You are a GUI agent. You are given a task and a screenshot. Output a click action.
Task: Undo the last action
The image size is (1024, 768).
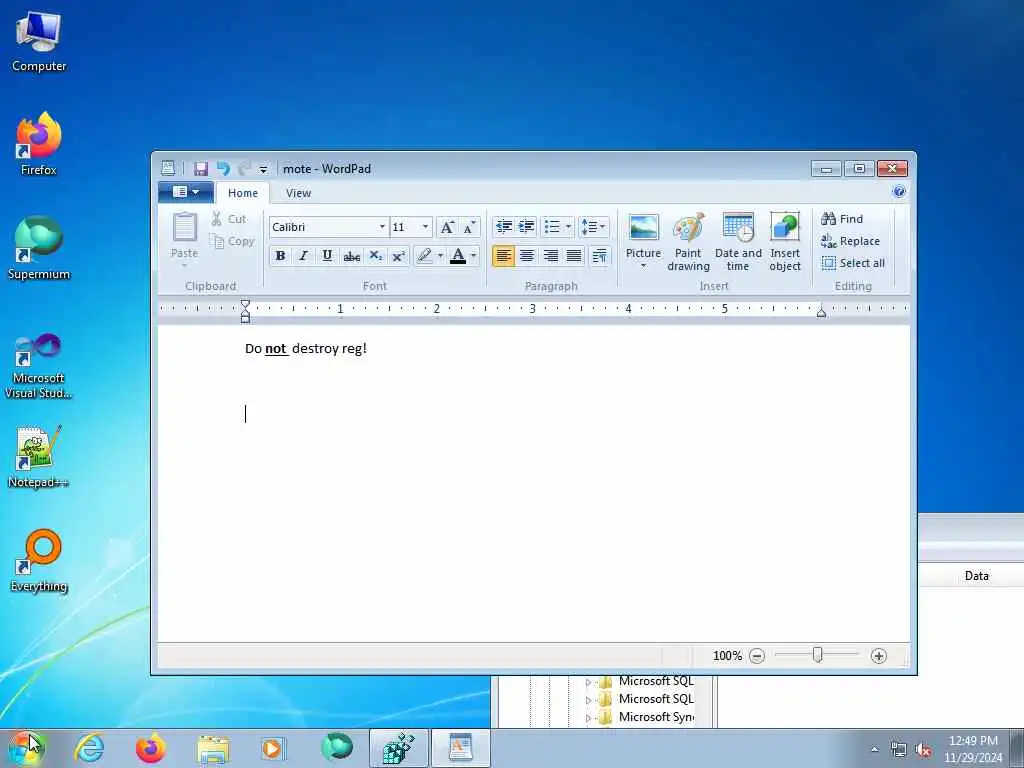coord(223,168)
